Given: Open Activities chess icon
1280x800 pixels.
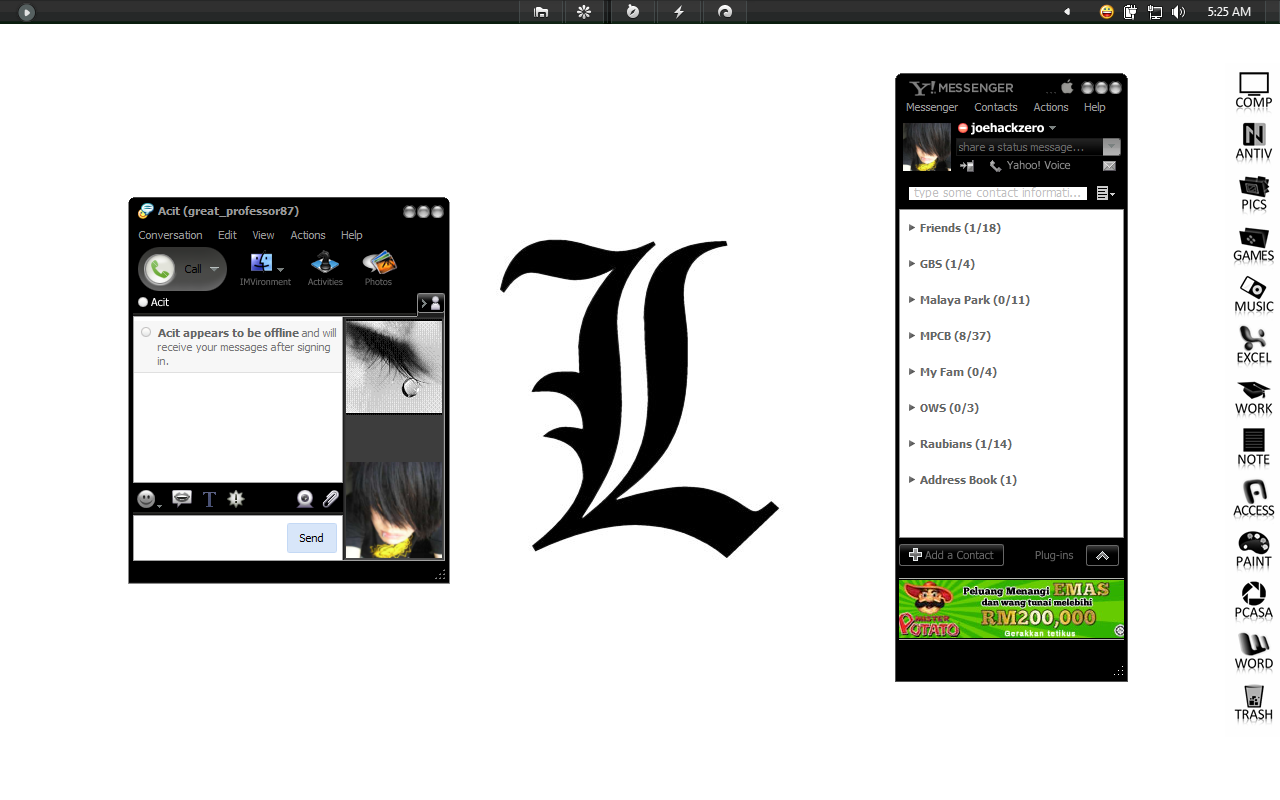Looking at the screenshot, I should 325,263.
